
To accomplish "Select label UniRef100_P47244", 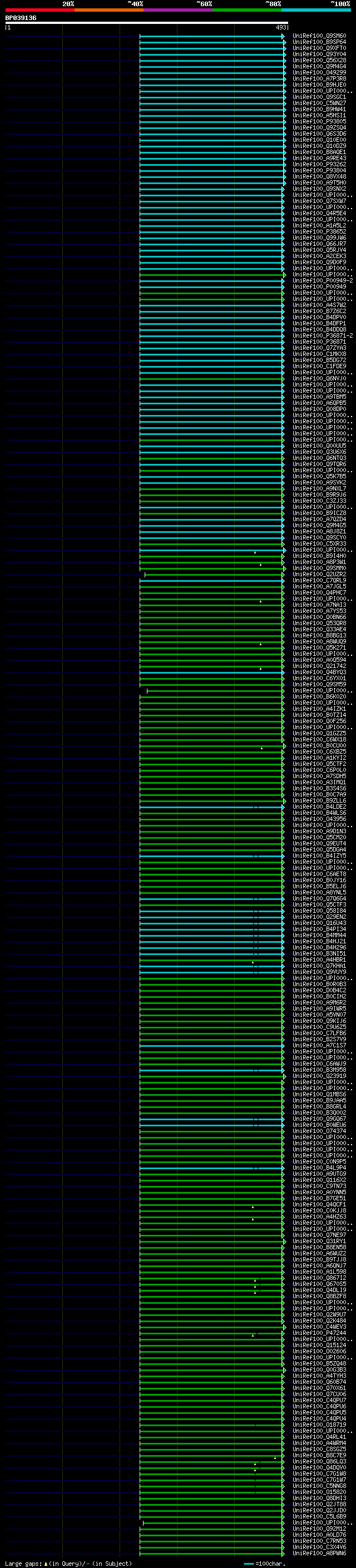I will [x=319, y=1332].
